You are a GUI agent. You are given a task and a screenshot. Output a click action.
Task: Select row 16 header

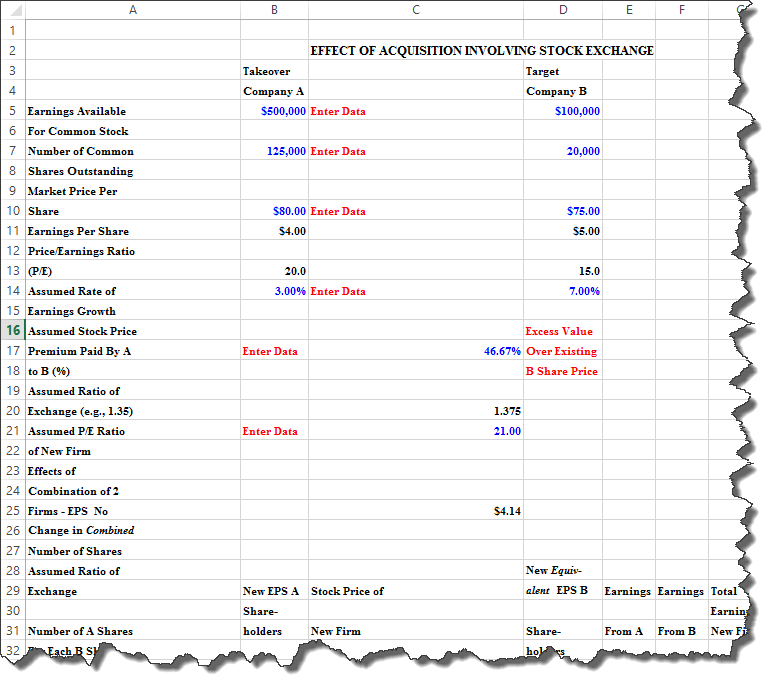coord(12,331)
